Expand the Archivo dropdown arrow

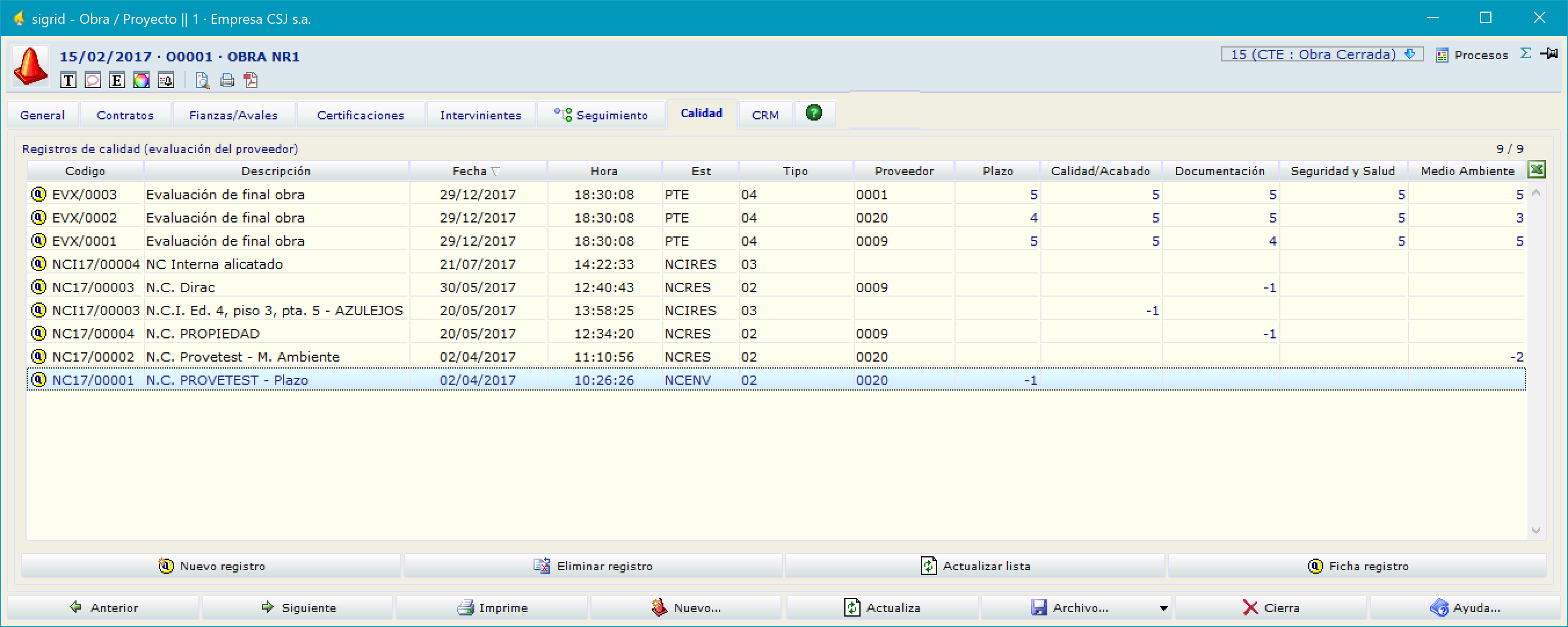[x=1163, y=607]
